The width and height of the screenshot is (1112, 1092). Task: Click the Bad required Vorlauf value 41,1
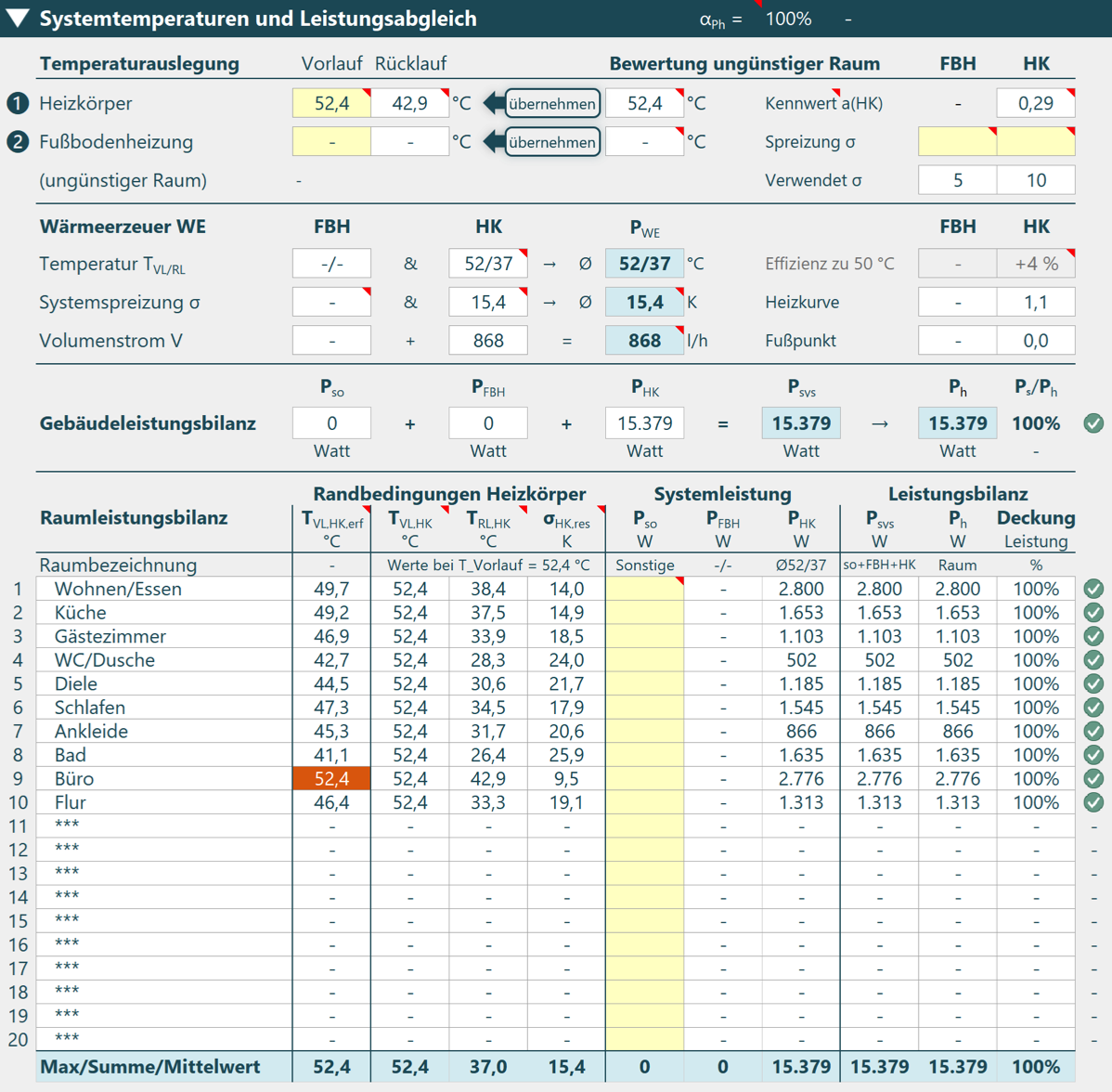pos(332,755)
